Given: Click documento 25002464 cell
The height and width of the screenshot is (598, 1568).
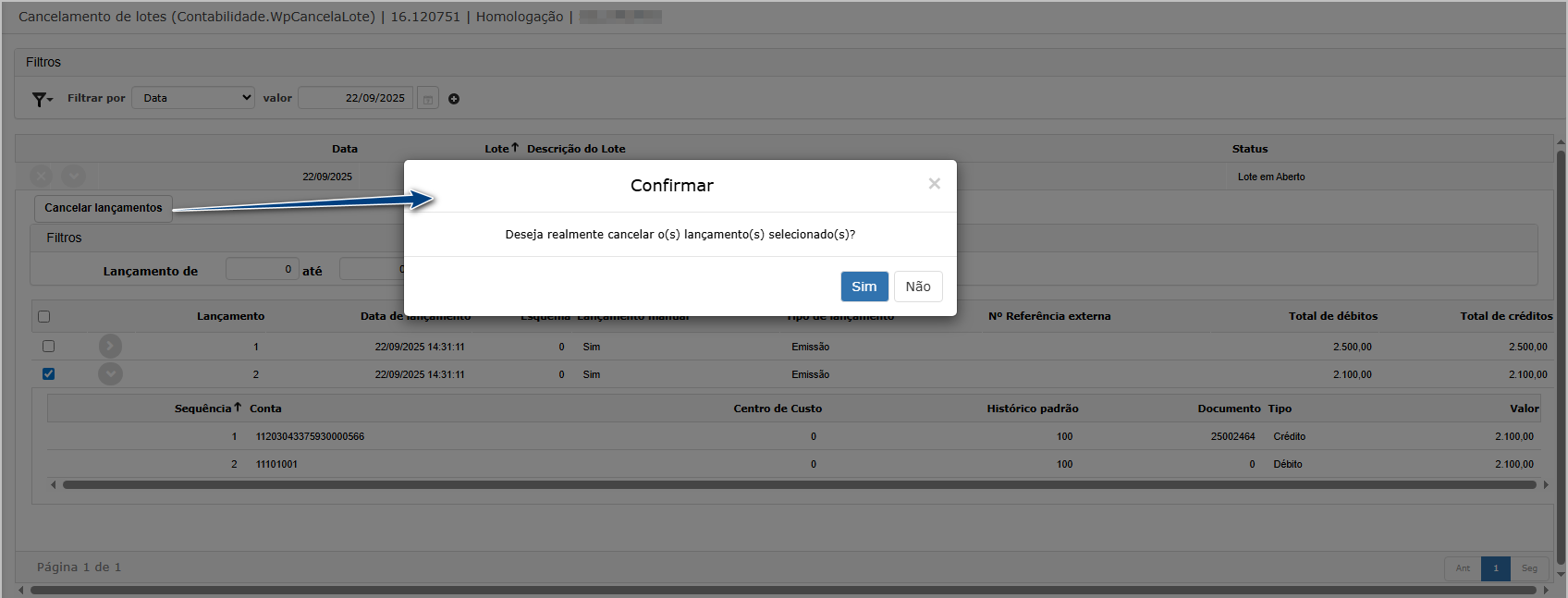Looking at the screenshot, I should coord(1233,436).
